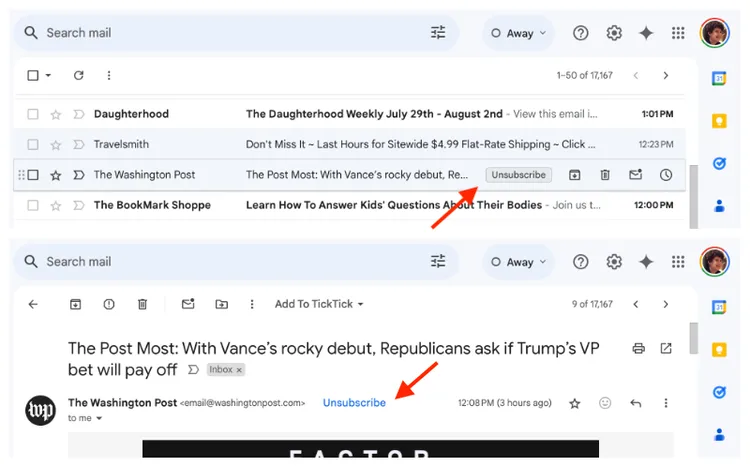Select the Daughterhood email checkbox

pos(33,114)
